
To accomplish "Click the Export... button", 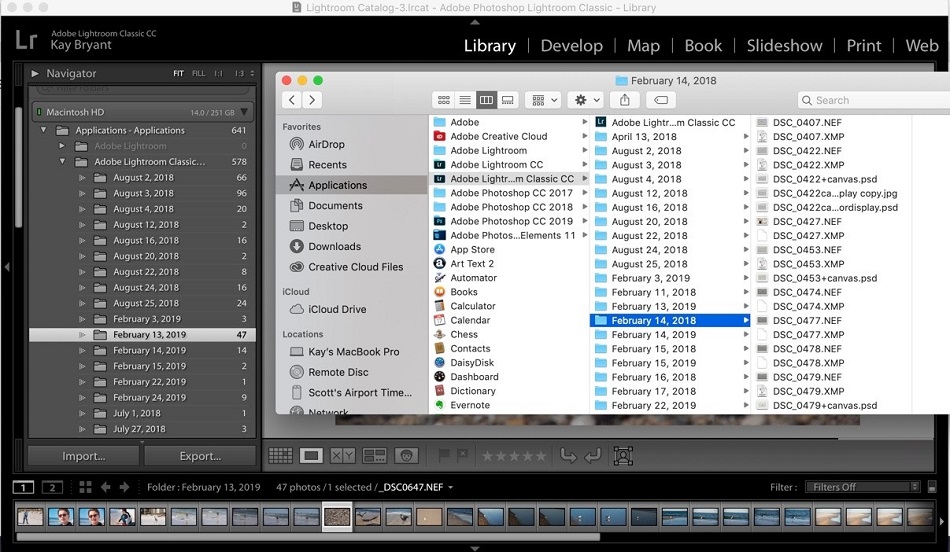I will coord(200,456).
